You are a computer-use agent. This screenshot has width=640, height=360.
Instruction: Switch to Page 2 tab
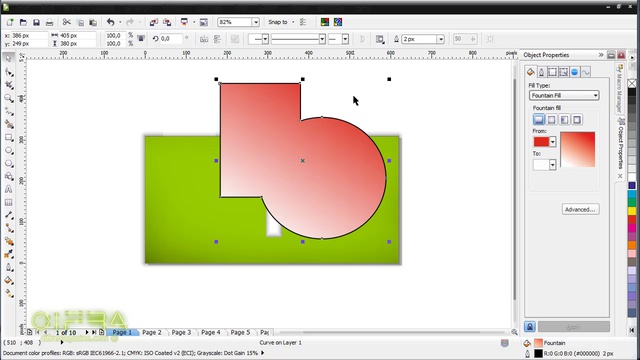(152, 332)
